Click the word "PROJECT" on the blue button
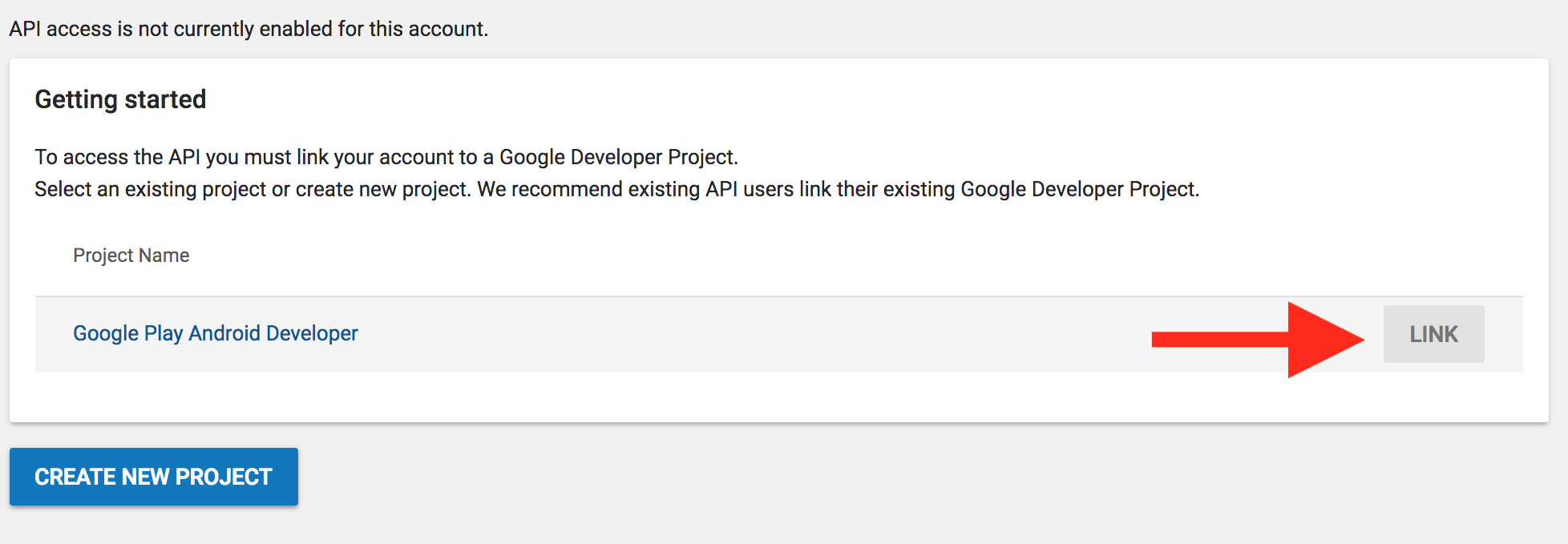The width and height of the screenshot is (1568, 544). 224,477
